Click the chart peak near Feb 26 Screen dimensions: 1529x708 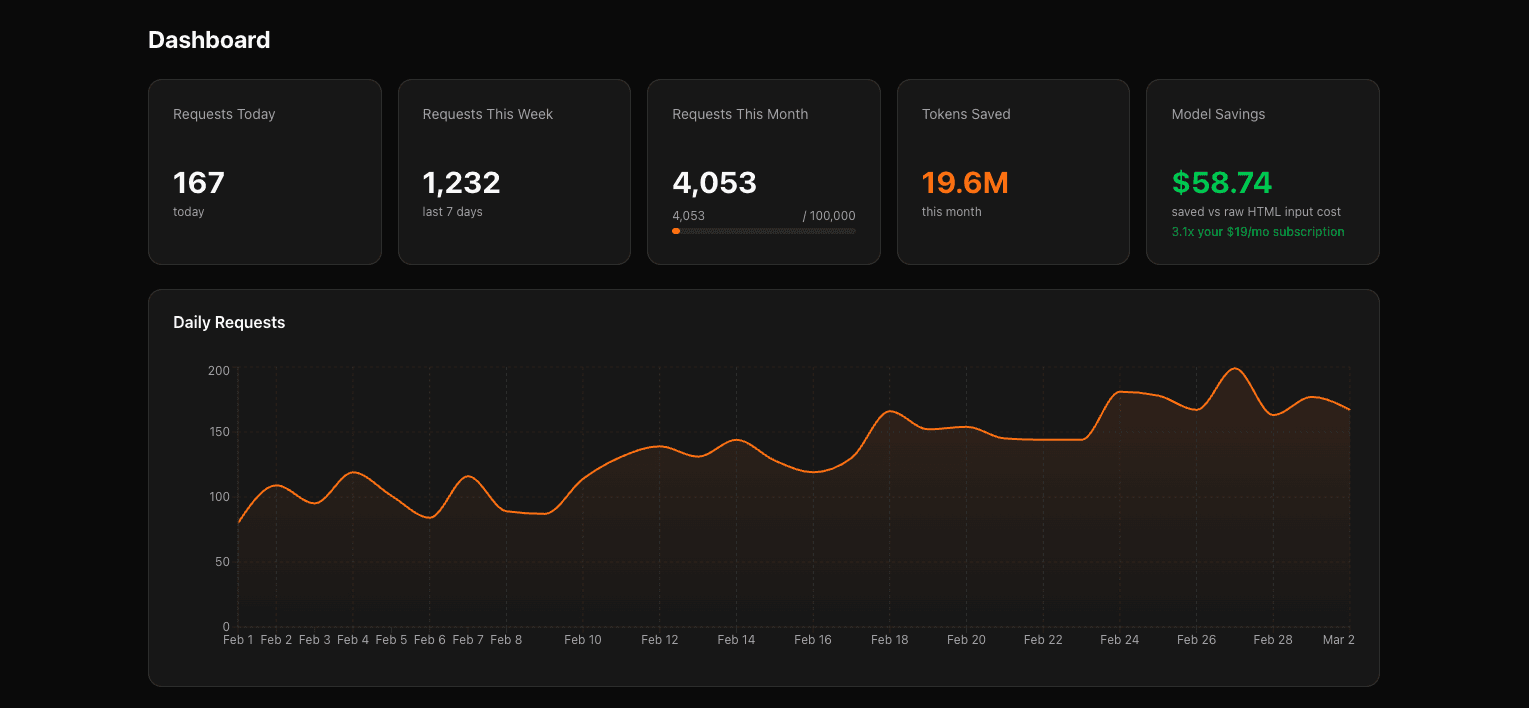(x=1235, y=370)
